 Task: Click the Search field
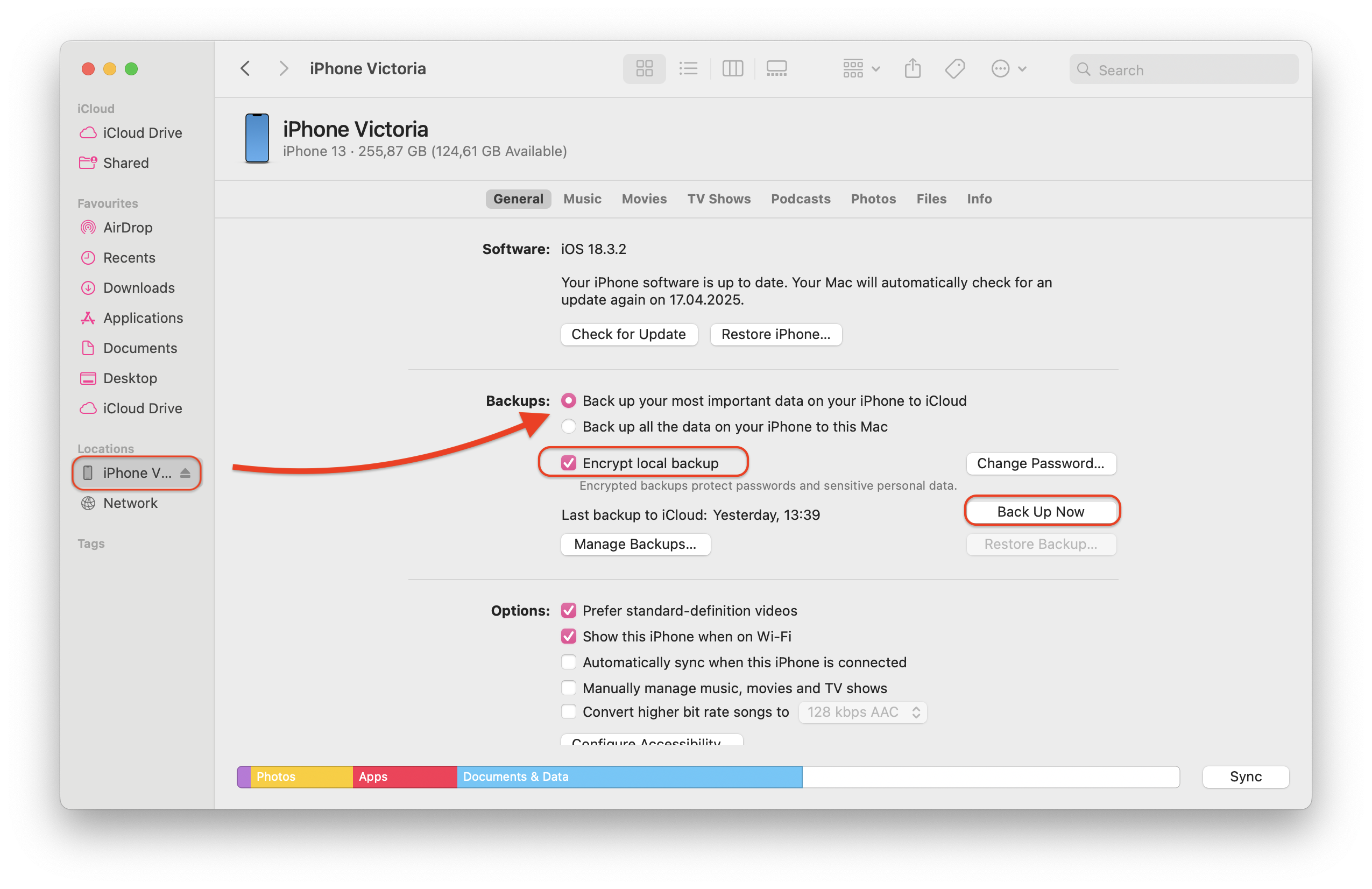point(1184,69)
